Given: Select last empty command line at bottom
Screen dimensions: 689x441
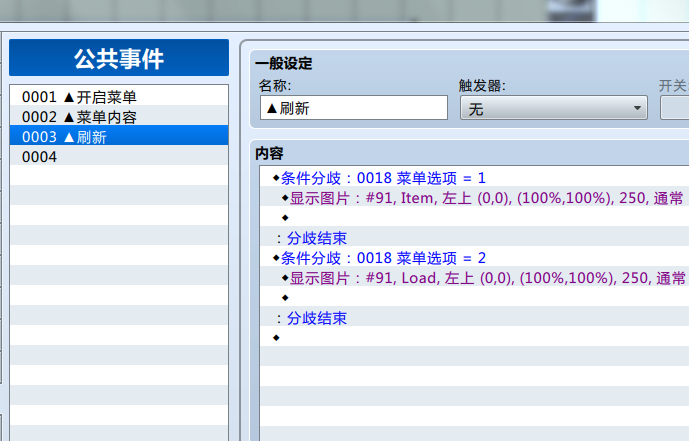Looking at the screenshot, I should coord(475,337).
